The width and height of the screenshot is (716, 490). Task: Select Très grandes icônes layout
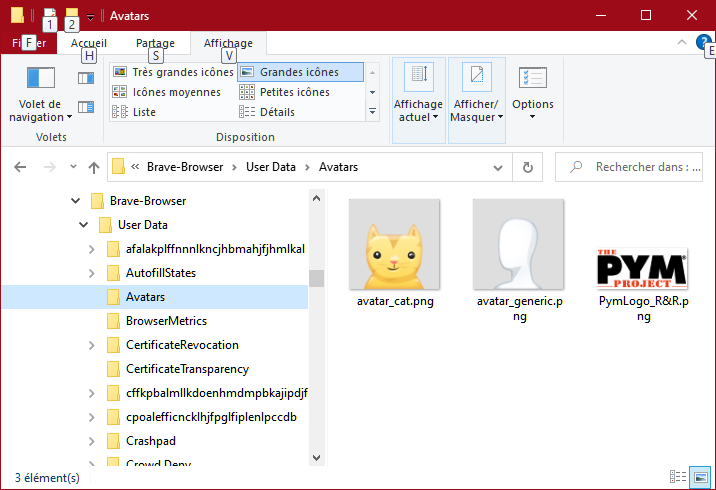(173, 72)
